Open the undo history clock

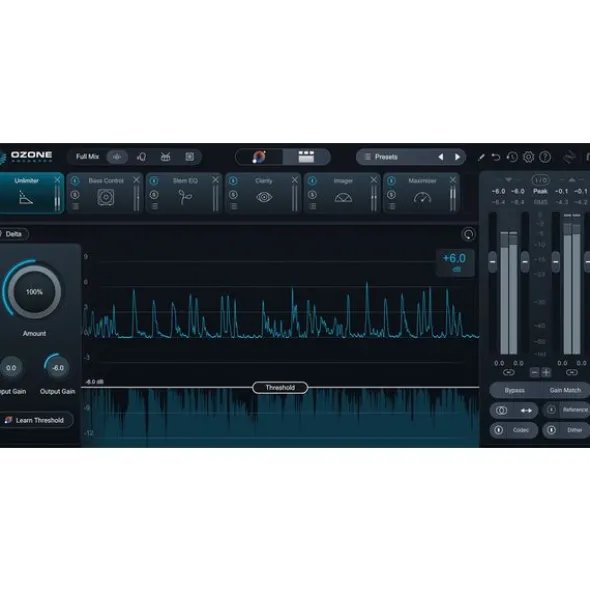tap(512, 157)
